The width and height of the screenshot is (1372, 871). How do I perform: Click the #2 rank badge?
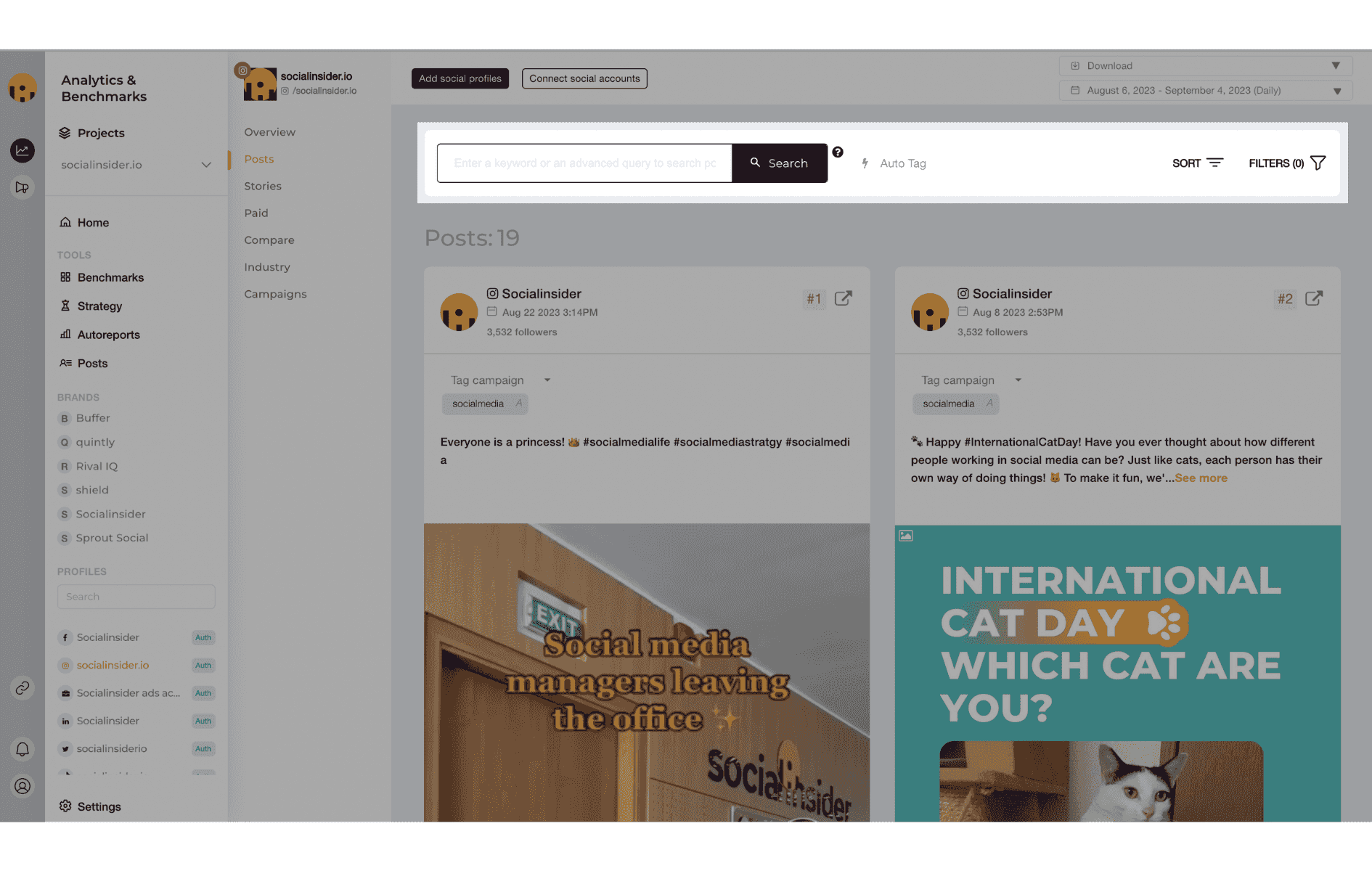[1285, 298]
